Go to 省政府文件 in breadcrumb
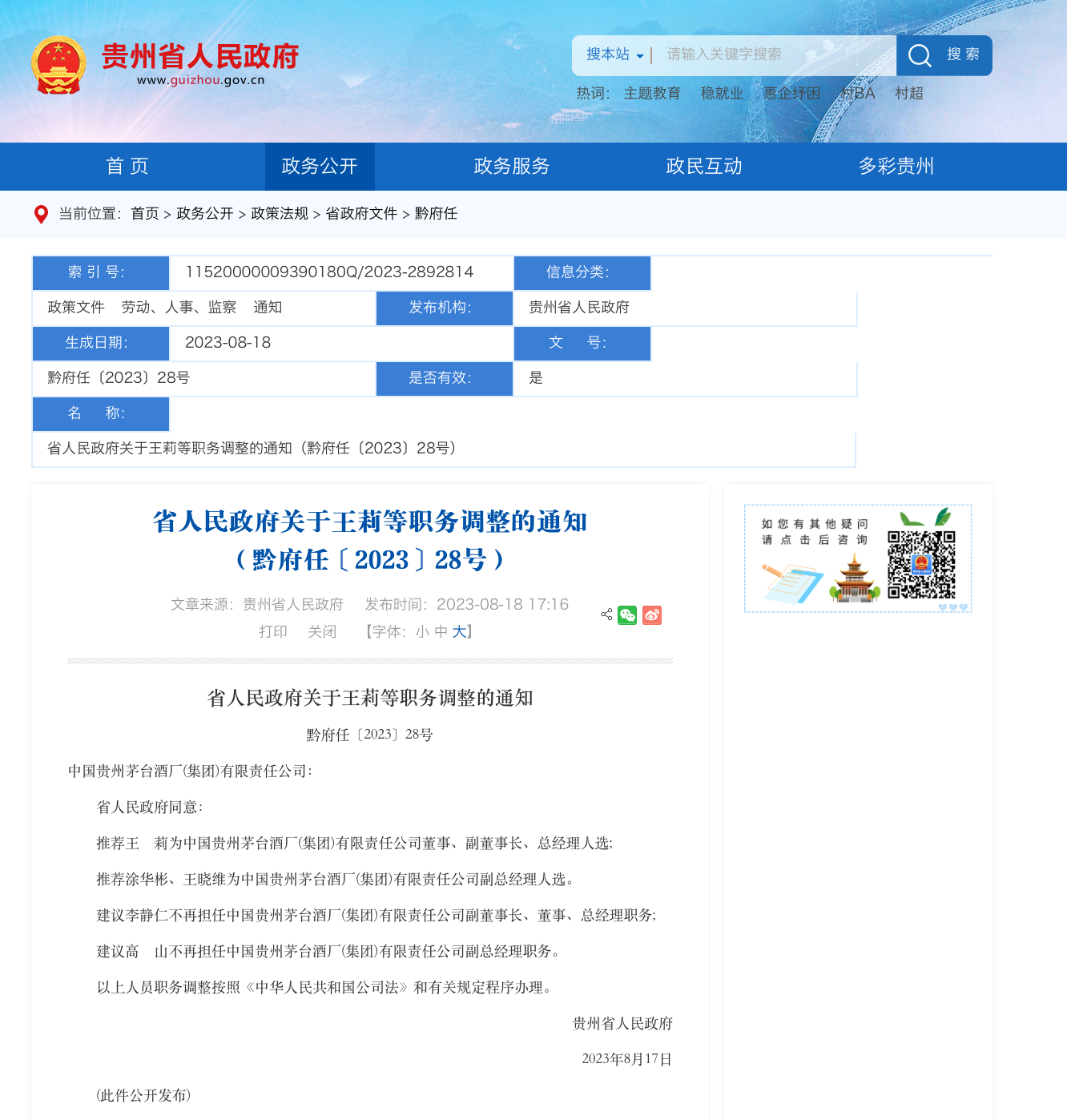Screen dimensions: 1067x1120 (x=361, y=214)
